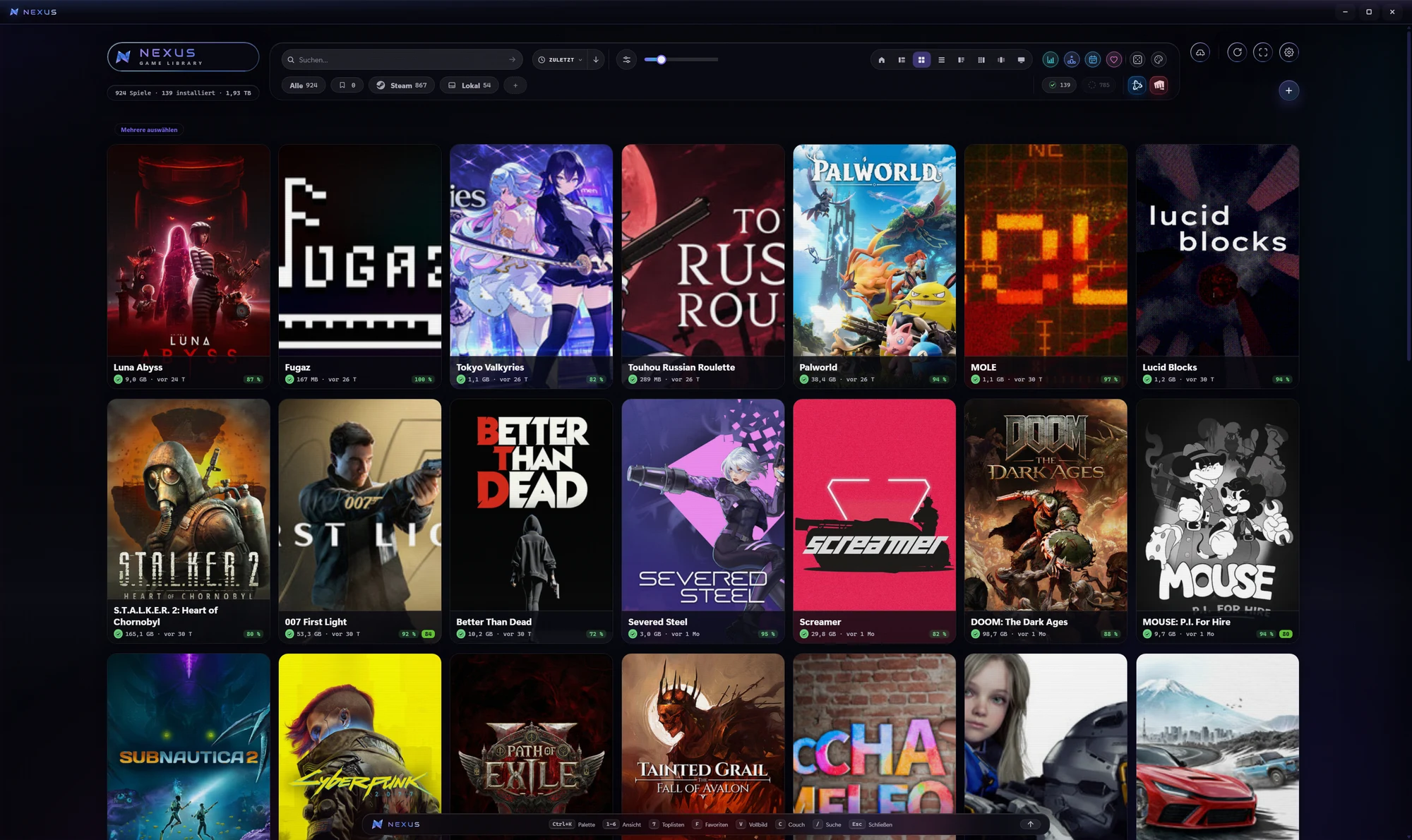Open the Subnautica 2 cover
This screenshot has height=840, width=1412.
click(189, 747)
